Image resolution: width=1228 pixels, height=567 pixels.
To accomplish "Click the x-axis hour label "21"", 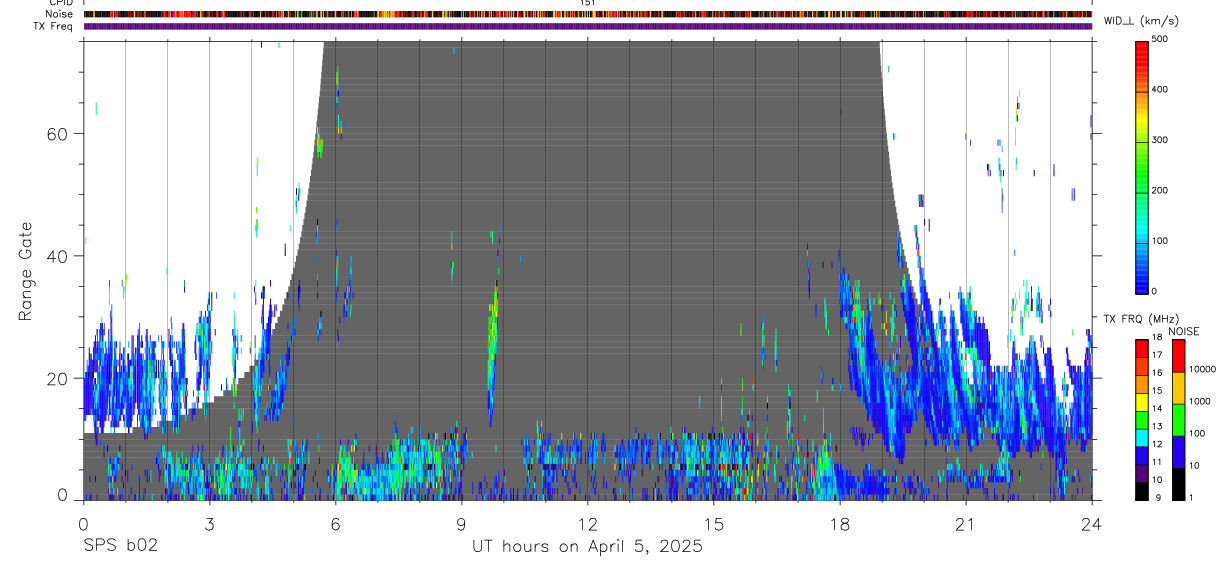I will click(x=966, y=524).
